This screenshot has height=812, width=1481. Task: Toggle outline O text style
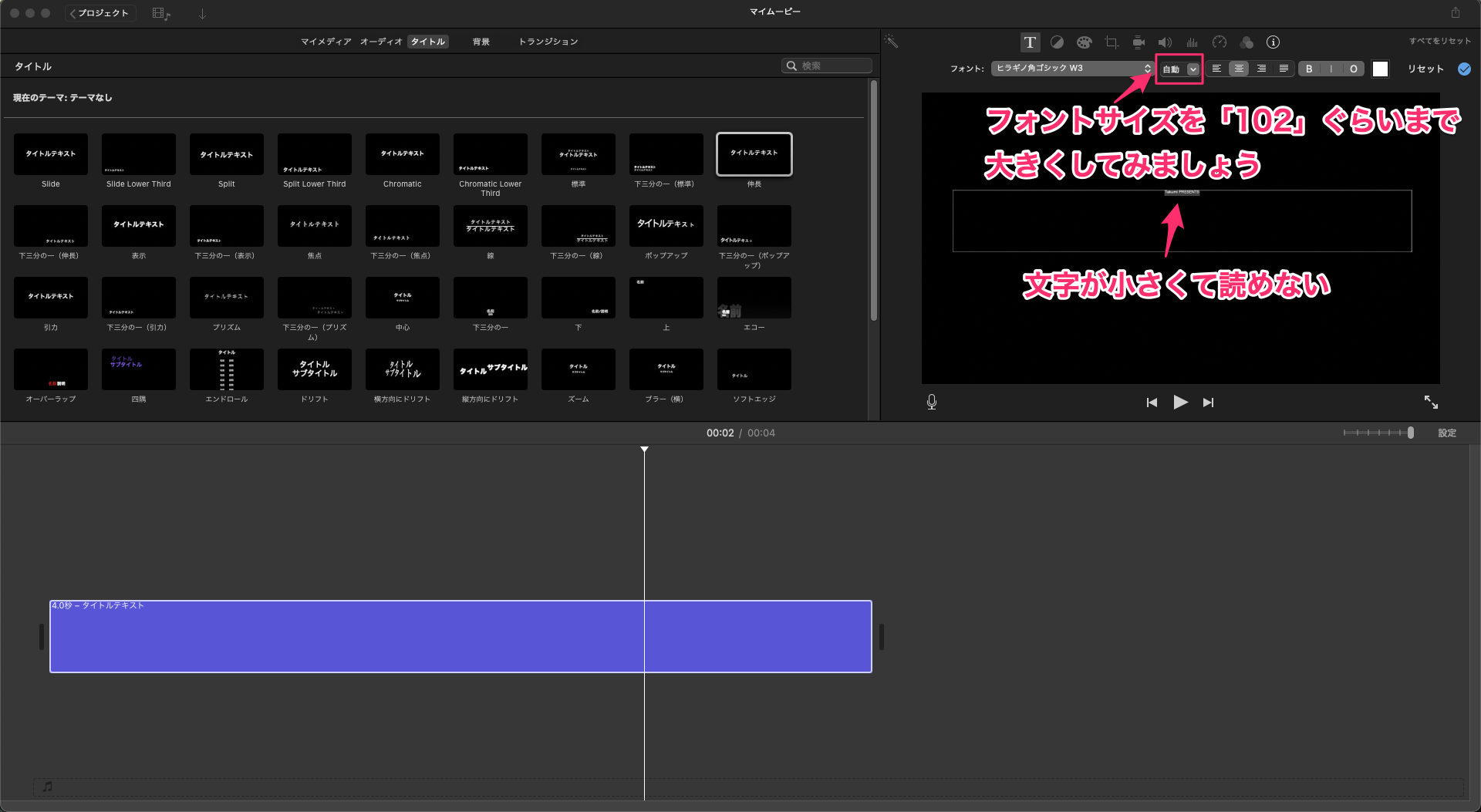pos(1354,69)
